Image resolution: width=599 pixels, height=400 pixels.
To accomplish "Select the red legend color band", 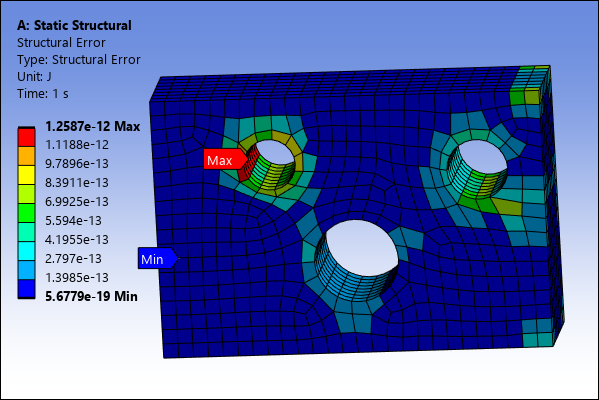I will (x=26, y=137).
